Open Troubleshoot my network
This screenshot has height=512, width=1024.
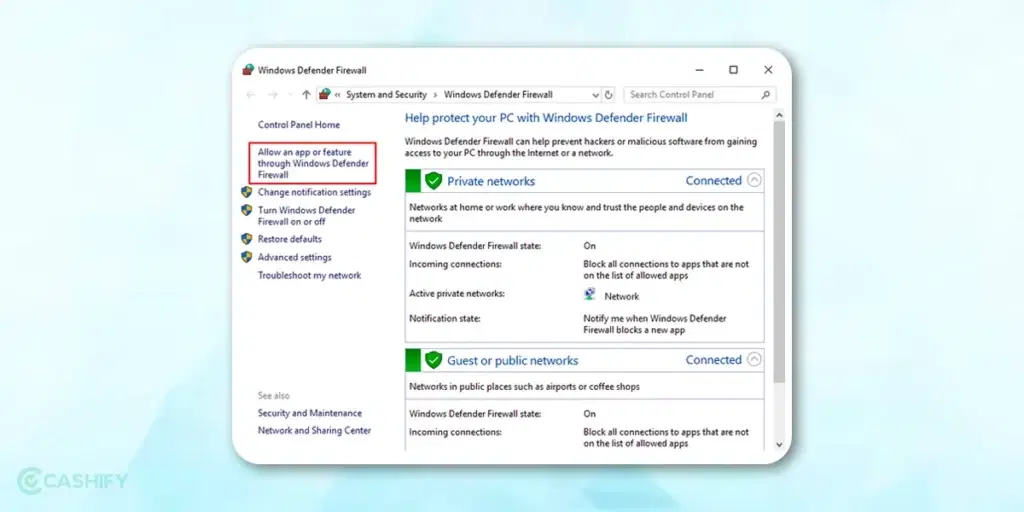click(310, 276)
